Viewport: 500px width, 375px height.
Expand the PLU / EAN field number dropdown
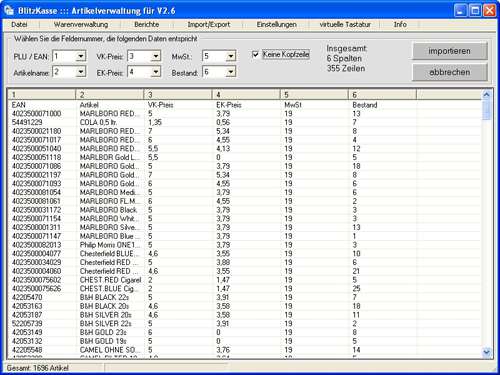click(x=81, y=56)
